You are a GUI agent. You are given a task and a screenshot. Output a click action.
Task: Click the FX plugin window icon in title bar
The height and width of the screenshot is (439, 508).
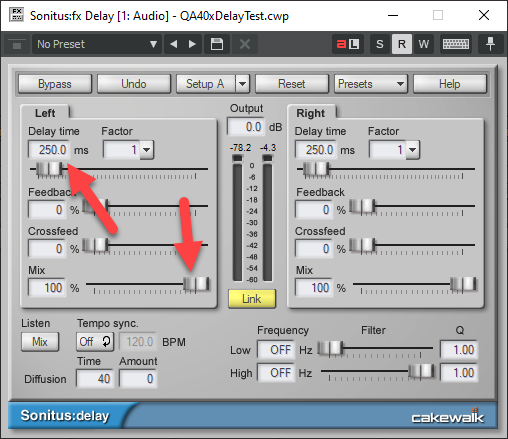point(16,15)
